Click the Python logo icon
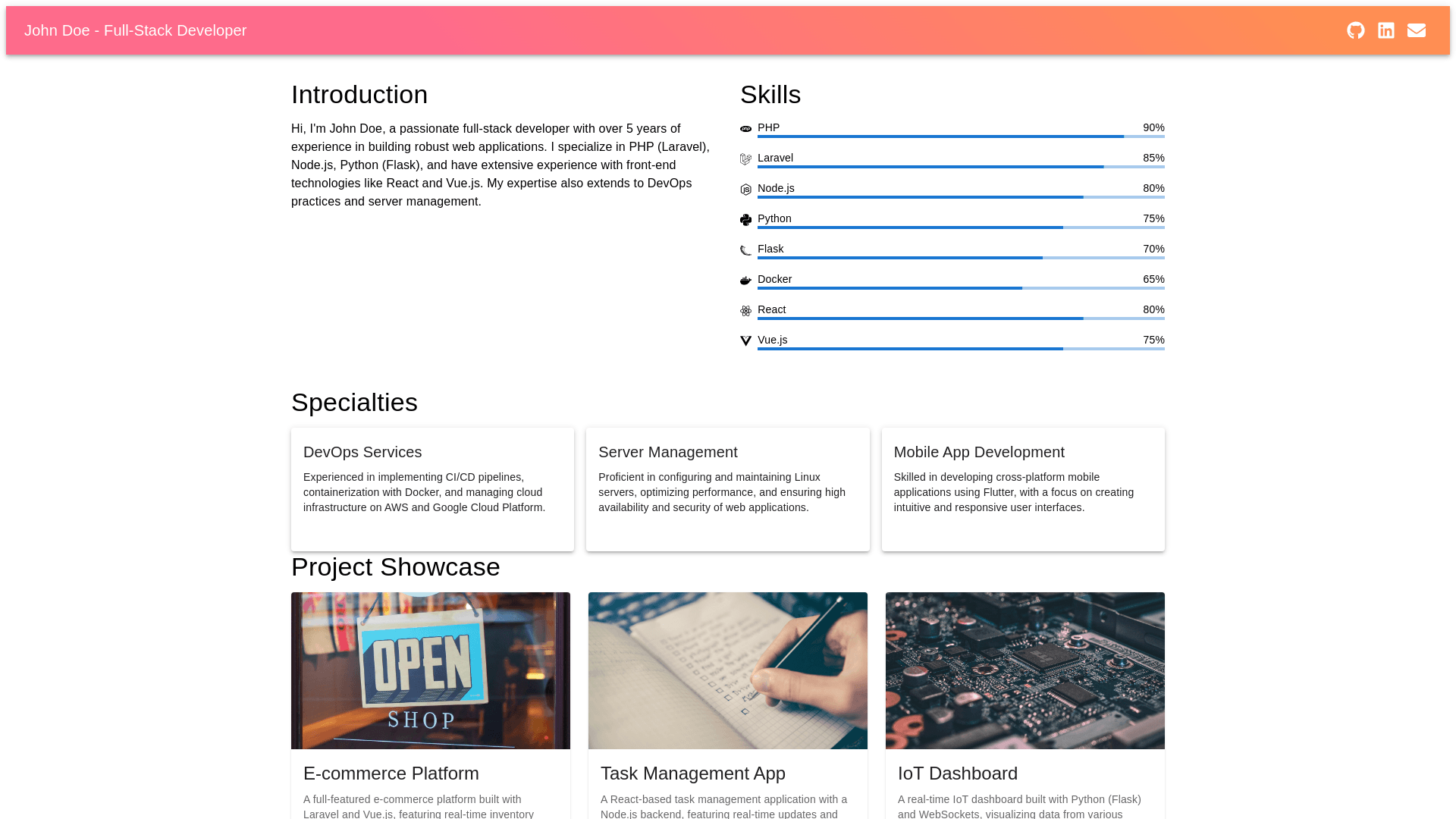 pyautogui.click(x=746, y=220)
